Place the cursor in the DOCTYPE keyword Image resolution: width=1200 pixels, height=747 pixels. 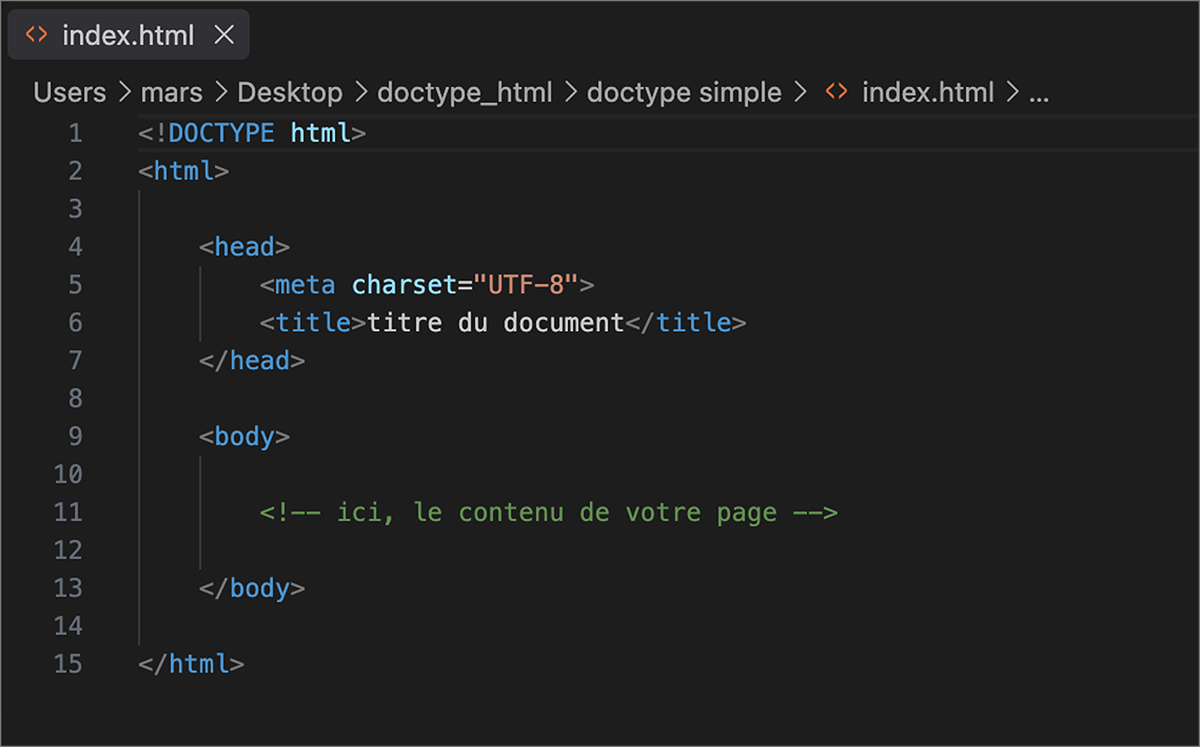(x=221, y=133)
